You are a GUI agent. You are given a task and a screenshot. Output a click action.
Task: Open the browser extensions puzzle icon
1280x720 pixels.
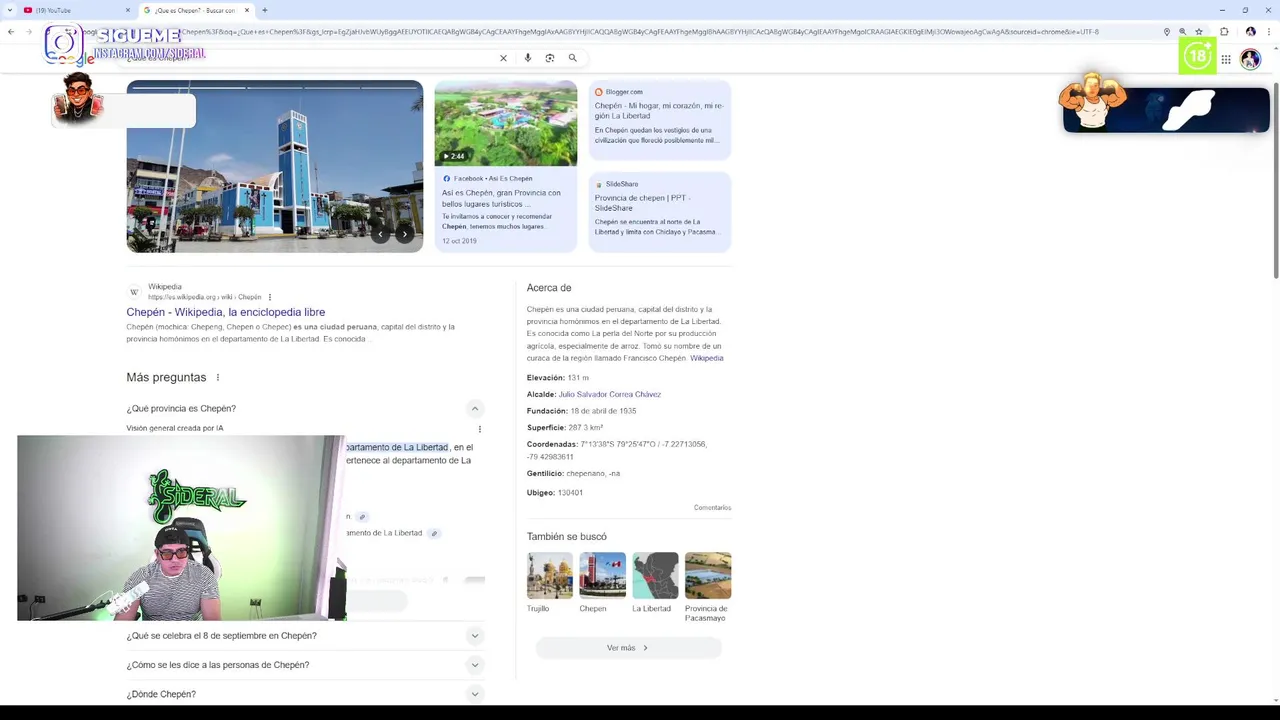click(x=1224, y=32)
